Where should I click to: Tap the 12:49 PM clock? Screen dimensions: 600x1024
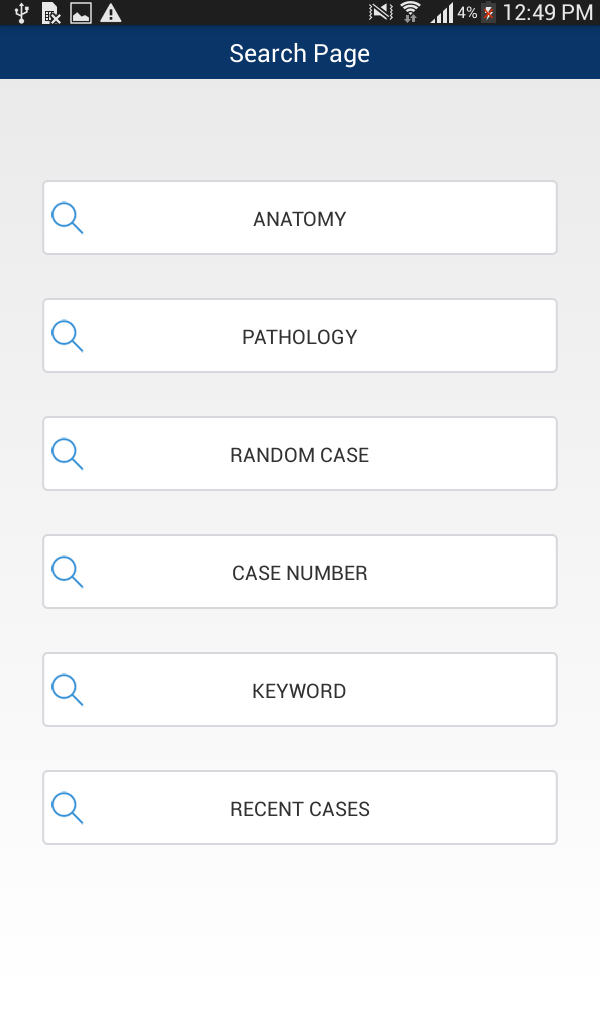548,13
